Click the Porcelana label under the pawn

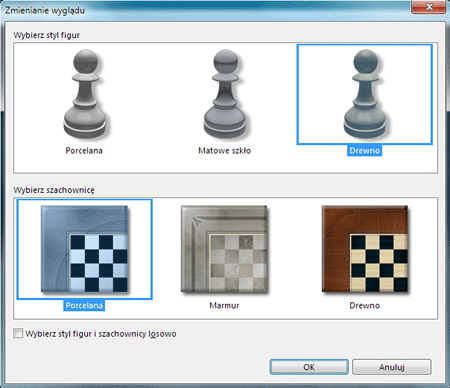click(x=84, y=151)
